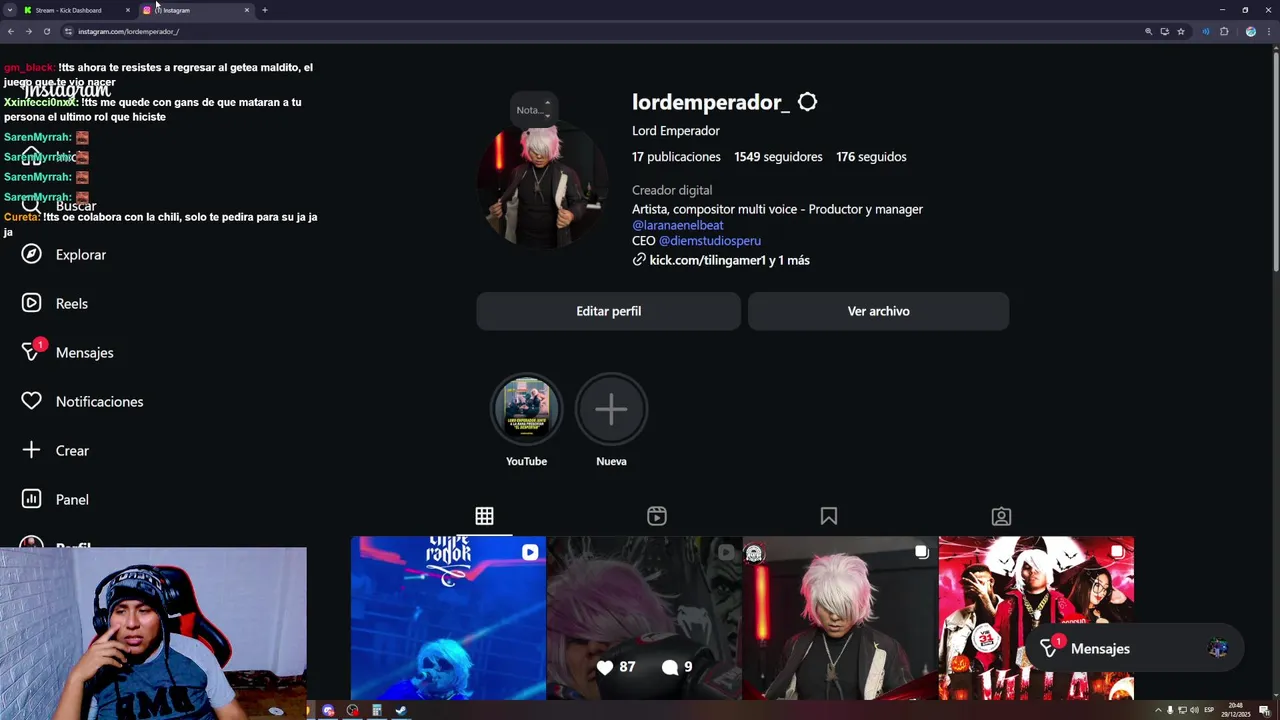Open the media/audio control icon

pos(1206,31)
